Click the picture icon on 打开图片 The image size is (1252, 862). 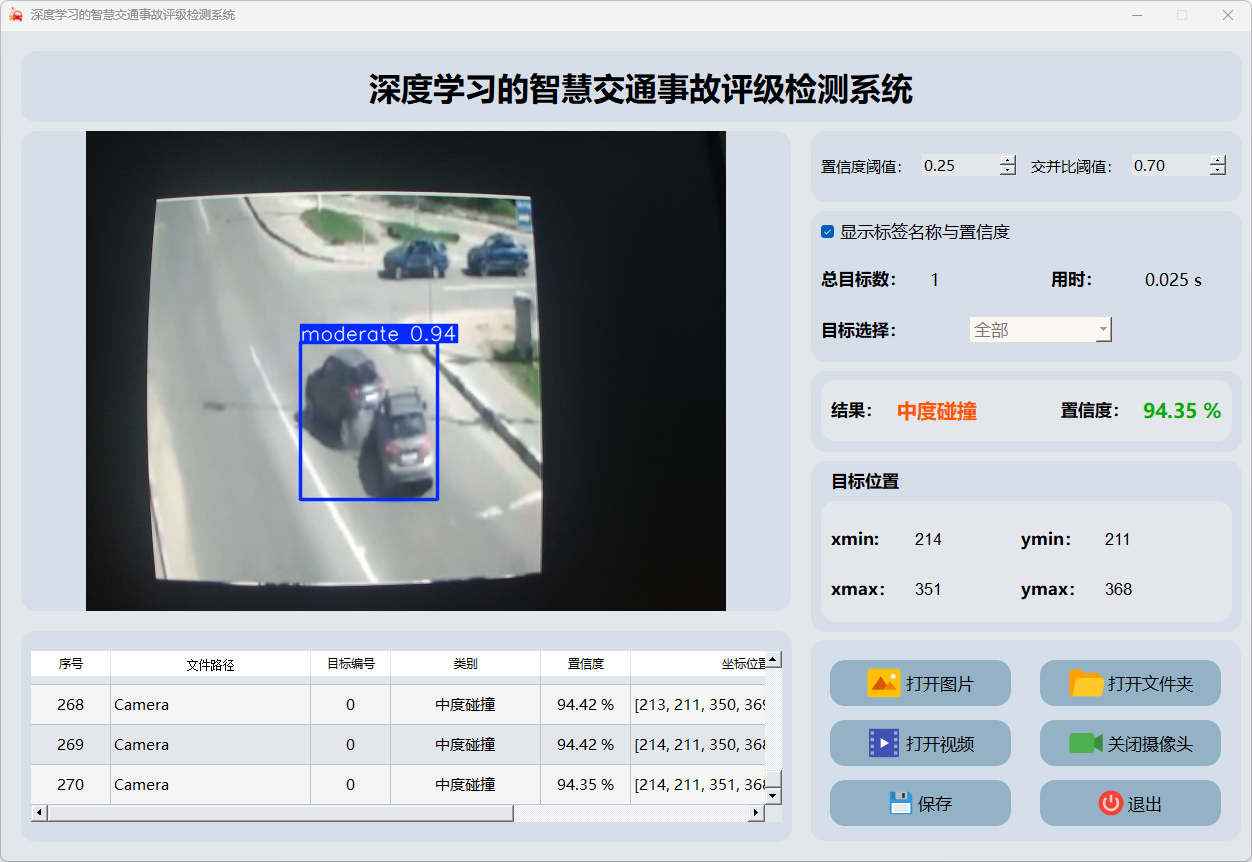tap(884, 684)
